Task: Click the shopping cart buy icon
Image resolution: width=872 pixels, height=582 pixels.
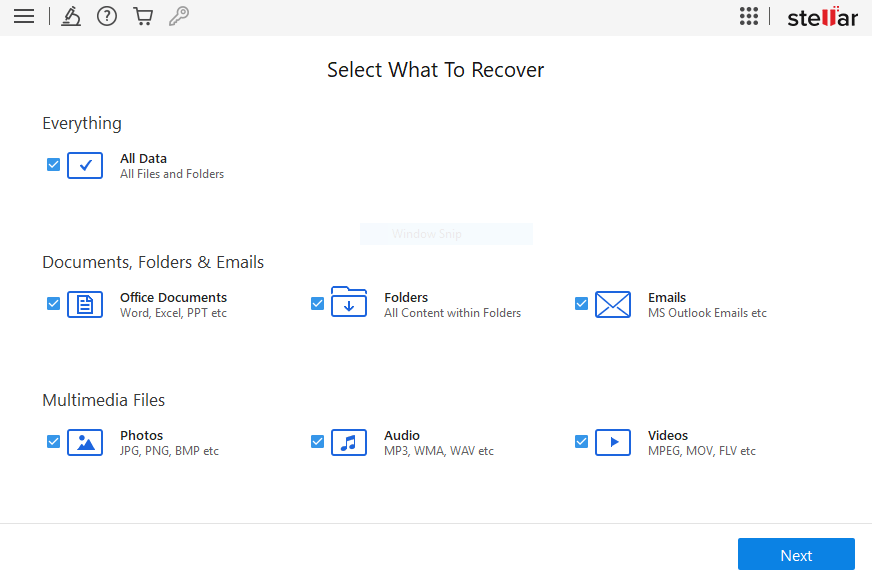Action: pos(143,16)
